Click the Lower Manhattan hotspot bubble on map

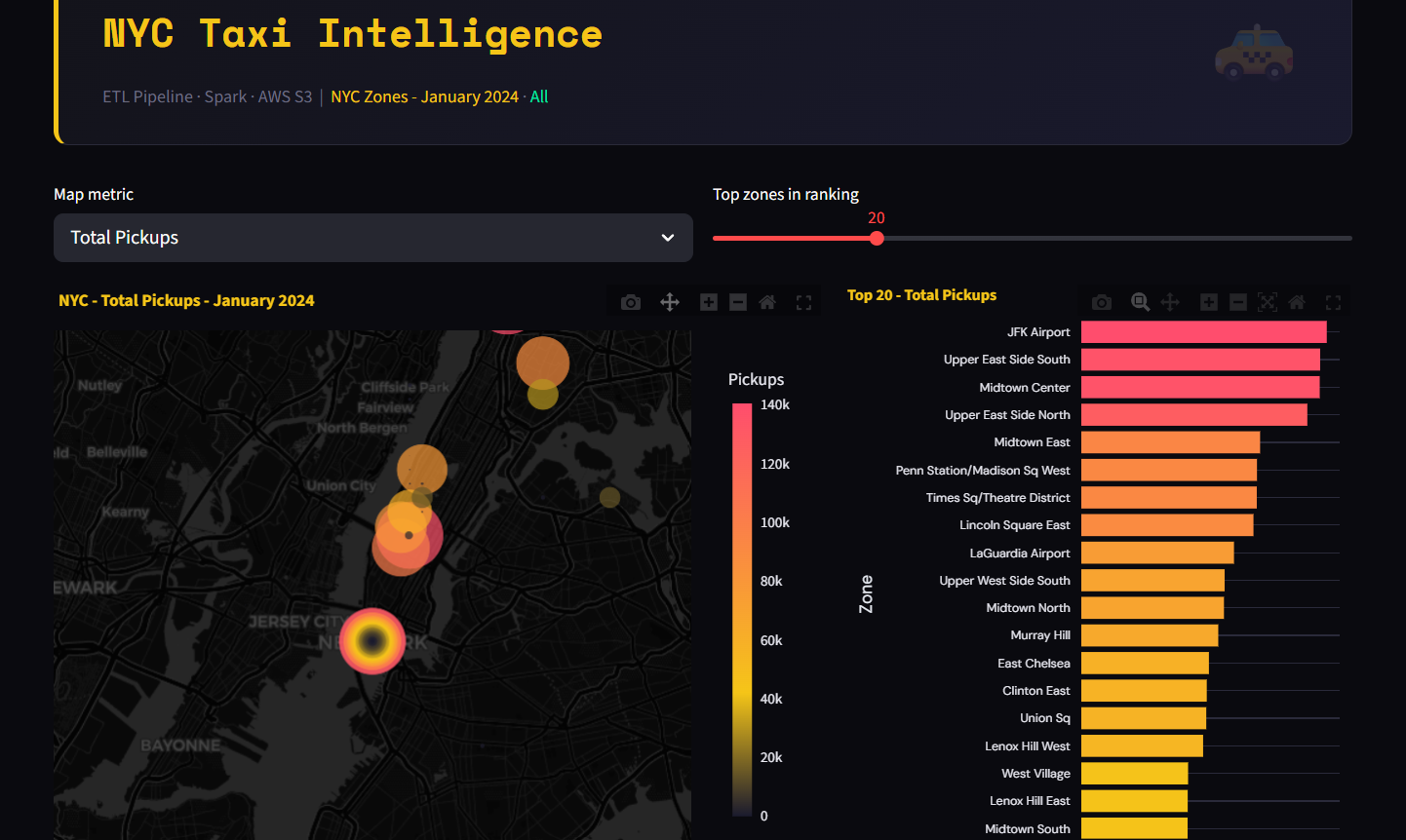click(x=372, y=640)
